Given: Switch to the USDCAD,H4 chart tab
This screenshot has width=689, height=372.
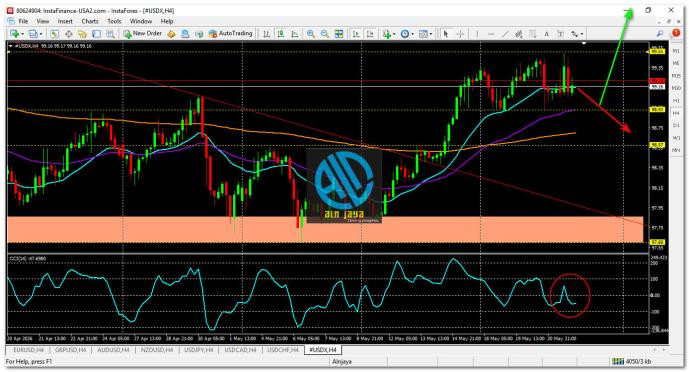Looking at the screenshot, I should pos(240,350).
